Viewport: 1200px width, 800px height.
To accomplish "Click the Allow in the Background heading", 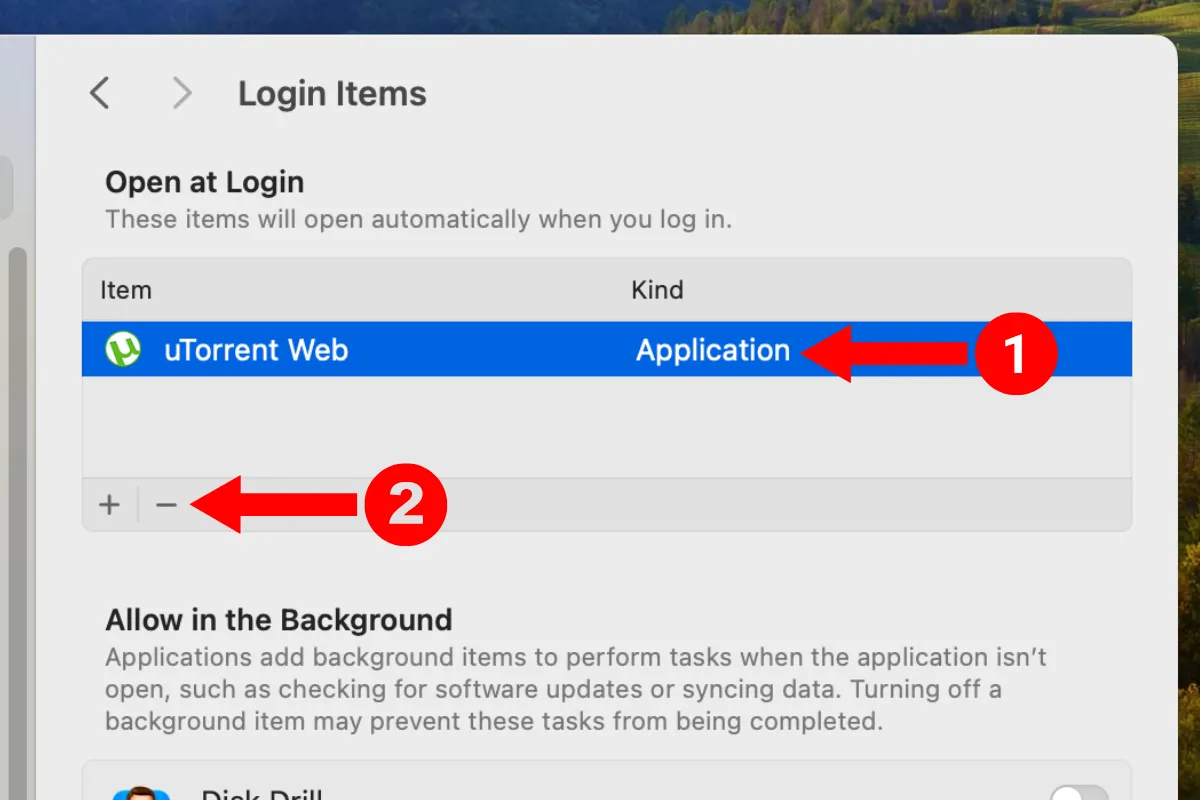I will 278,620.
